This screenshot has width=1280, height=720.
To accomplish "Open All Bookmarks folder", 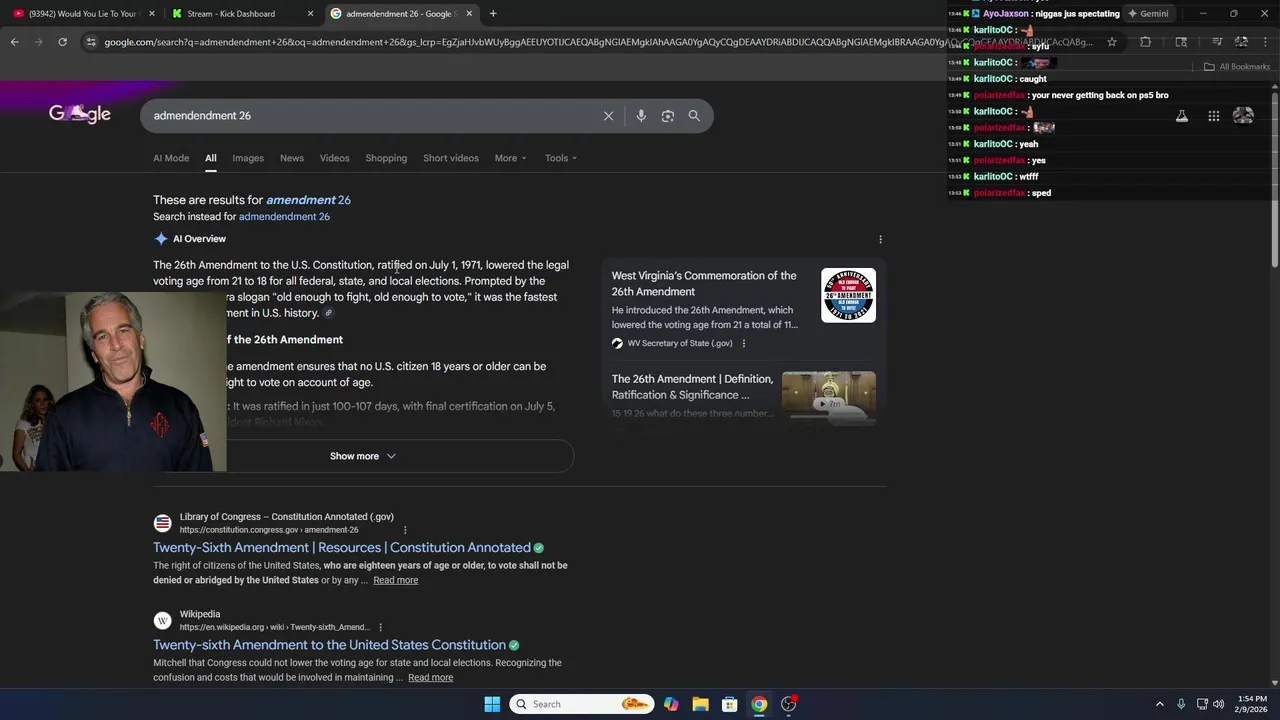I will (1237, 67).
